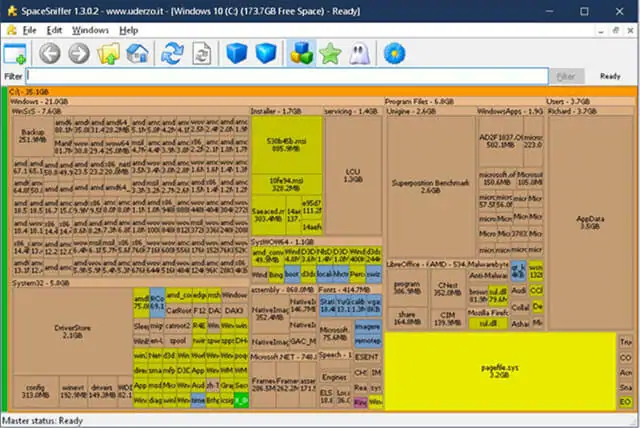
Task: Toggle unknown space ghost icon
Action: (x=360, y=53)
